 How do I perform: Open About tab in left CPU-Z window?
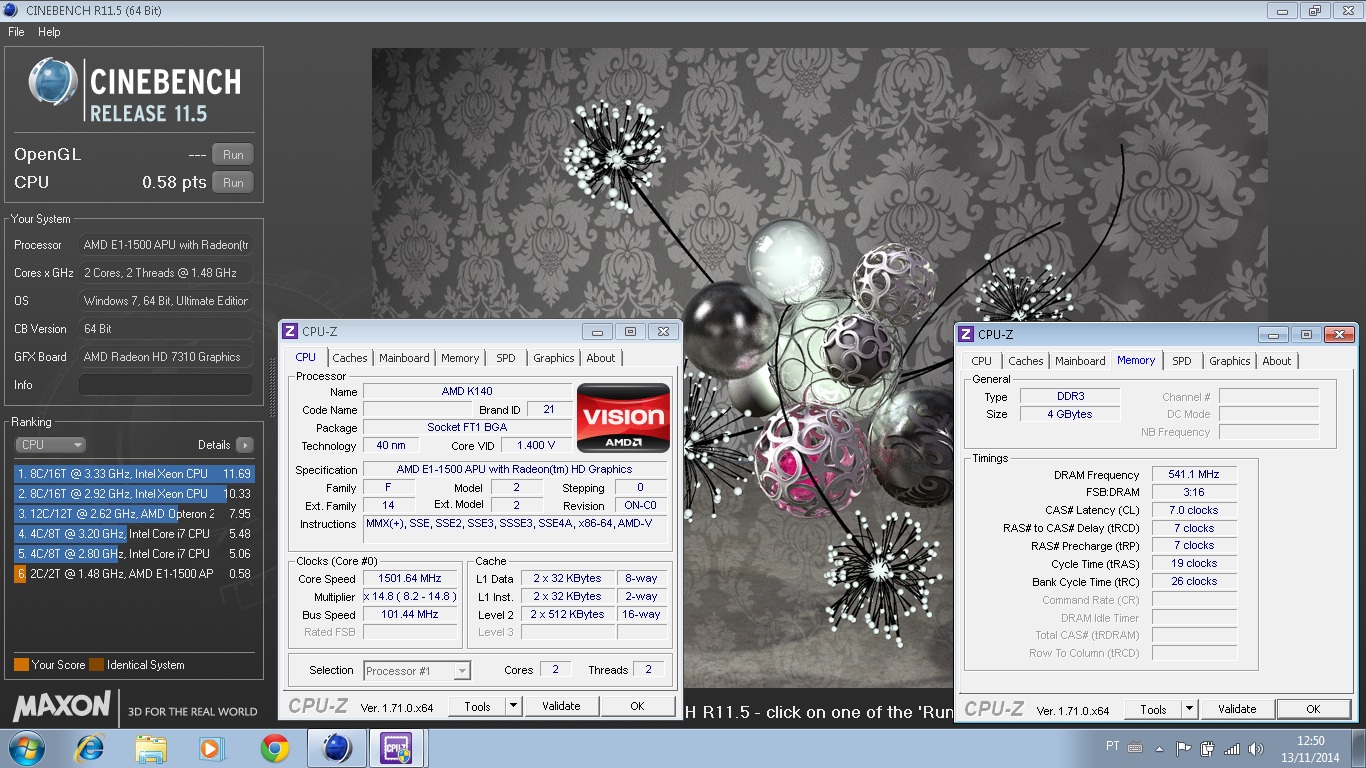601,358
